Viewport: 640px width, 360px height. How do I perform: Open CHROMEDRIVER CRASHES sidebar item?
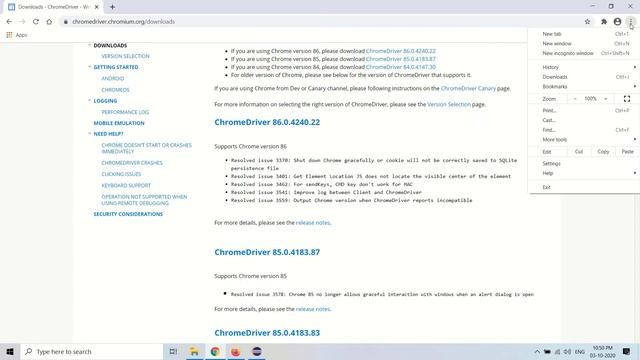[x=132, y=162]
